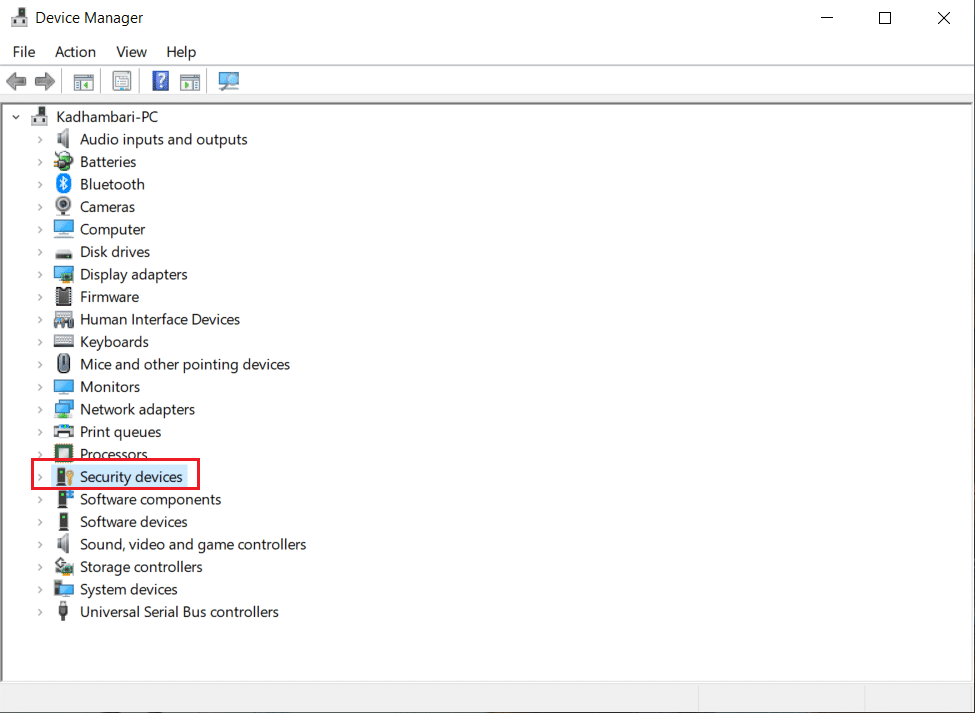Select the System devices label
The height and width of the screenshot is (713, 975).
point(129,589)
